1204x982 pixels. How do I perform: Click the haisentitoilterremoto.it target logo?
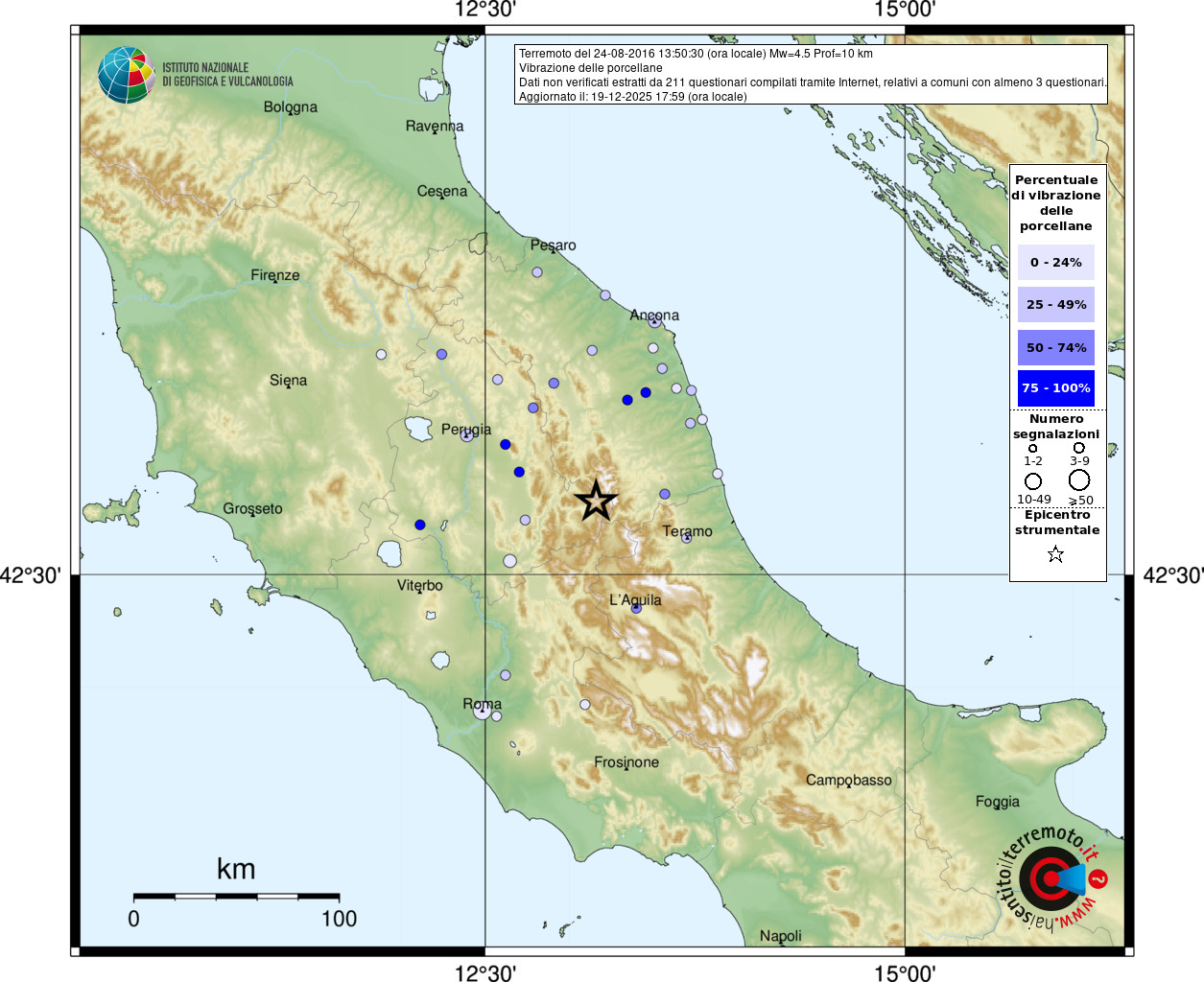[x=1052, y=877]
